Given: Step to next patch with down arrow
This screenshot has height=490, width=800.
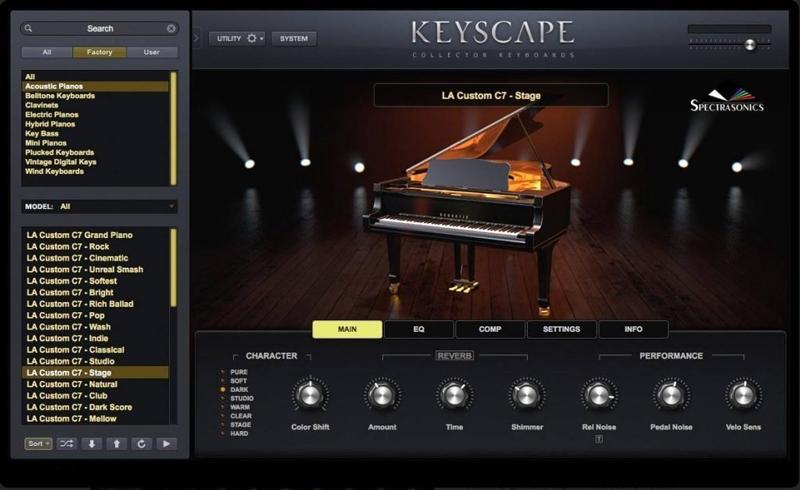Looking at the screenshot, I should point(92,444).
